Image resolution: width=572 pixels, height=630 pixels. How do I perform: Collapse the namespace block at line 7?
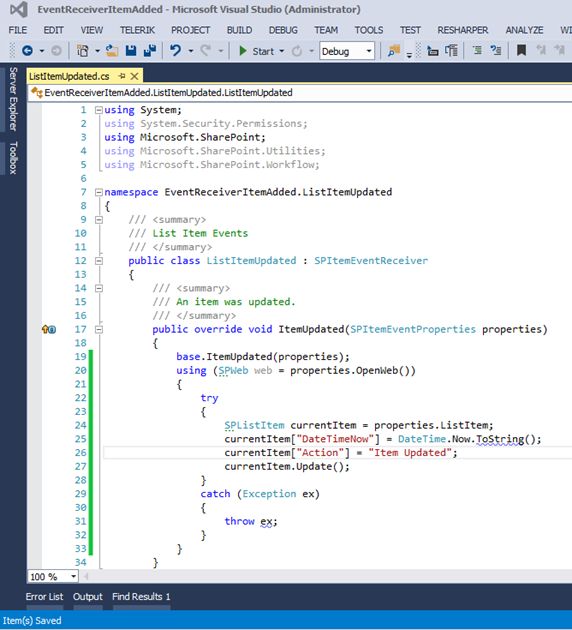(x=99, y=192)
